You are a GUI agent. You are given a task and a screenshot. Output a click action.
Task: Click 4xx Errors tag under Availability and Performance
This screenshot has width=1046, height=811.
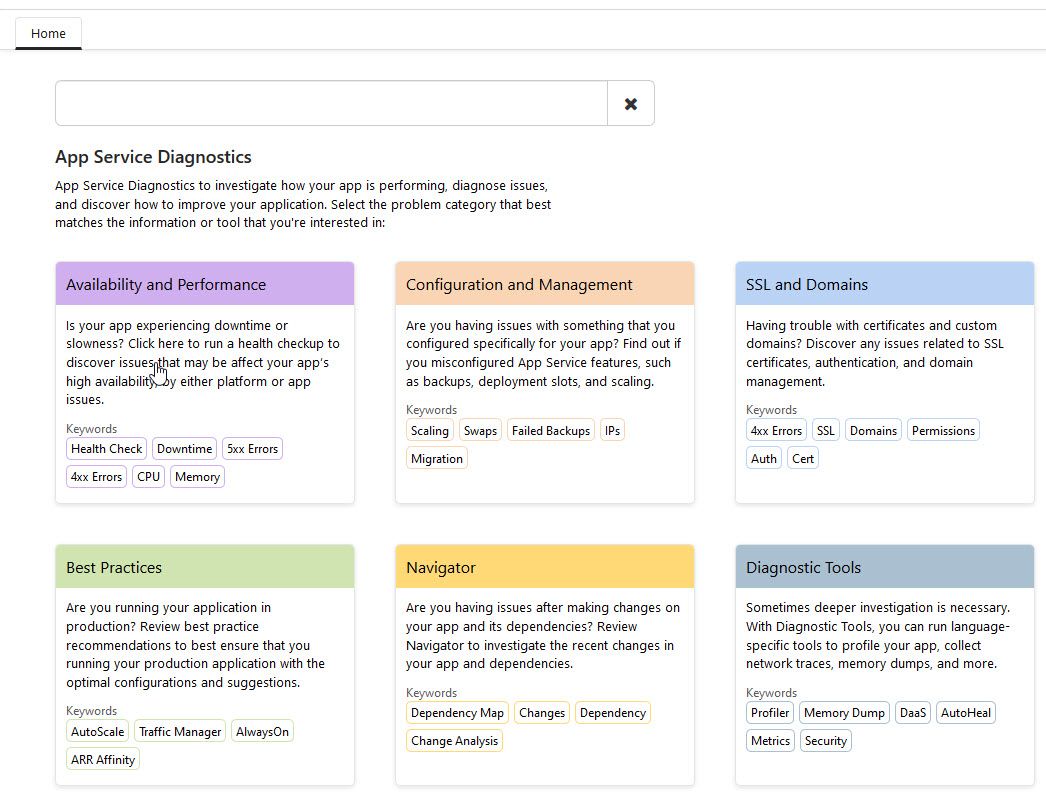point(96,477)
